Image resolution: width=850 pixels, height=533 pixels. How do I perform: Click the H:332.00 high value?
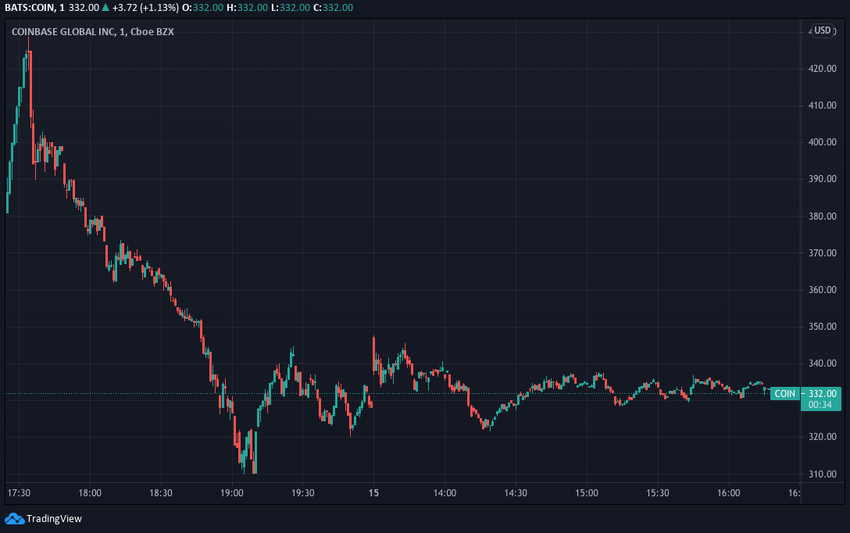247,8
